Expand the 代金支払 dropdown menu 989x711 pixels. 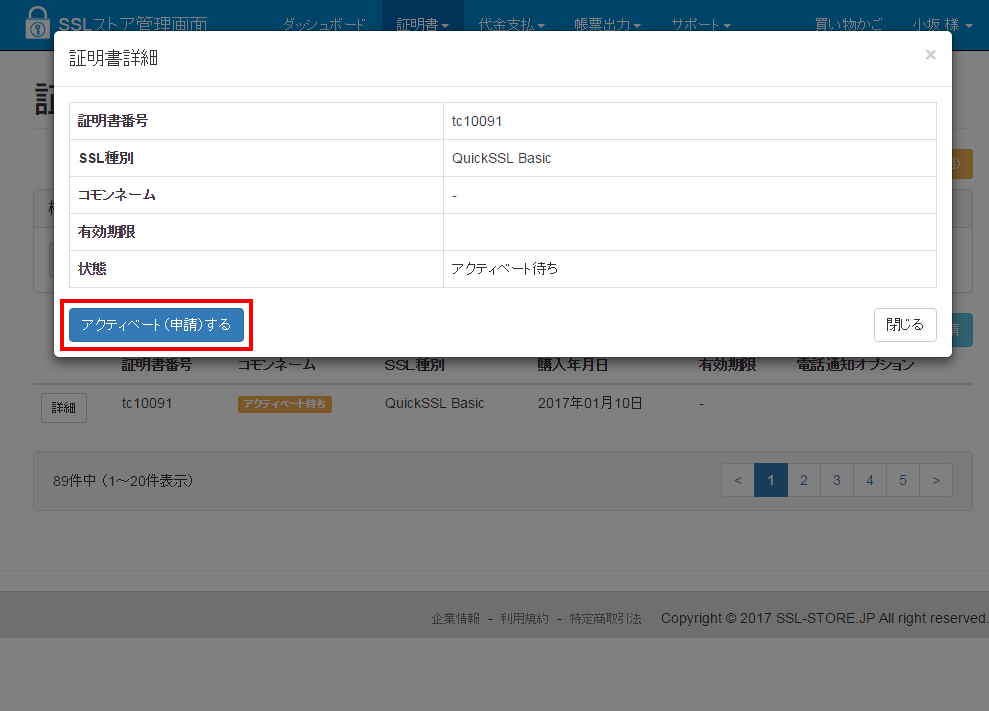(x=511, y=25)
